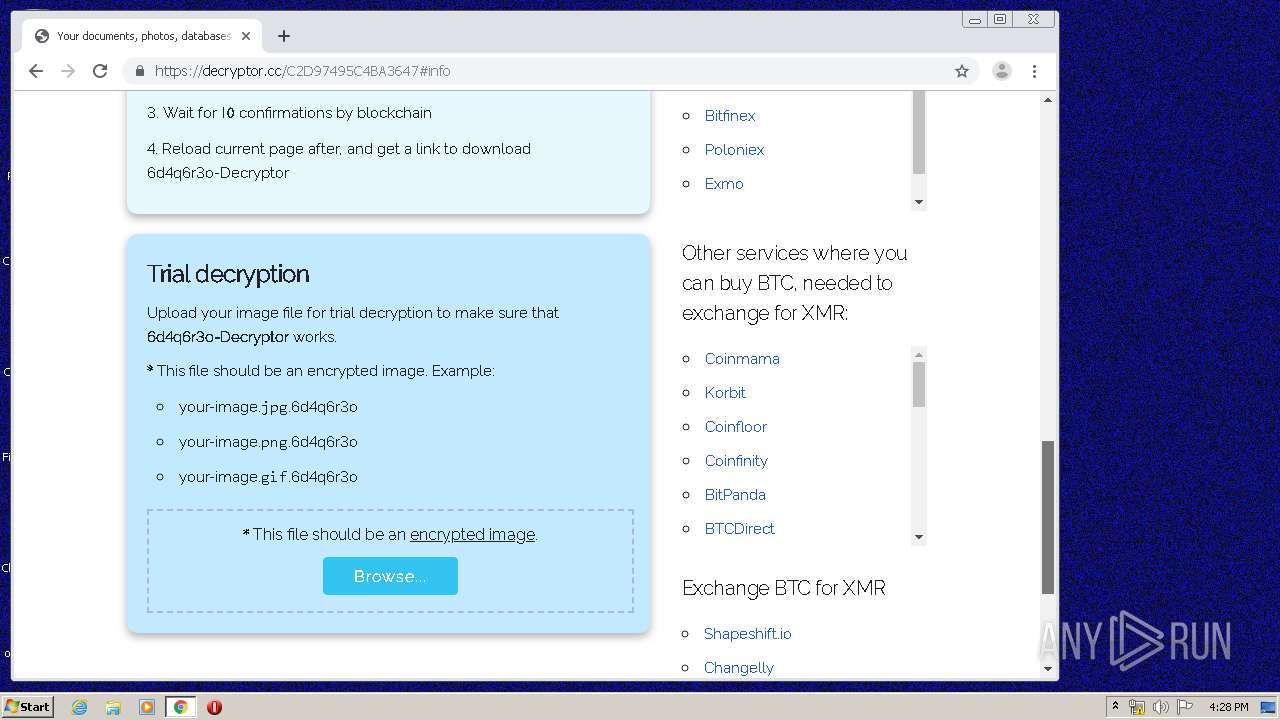Image resolution: width=1280 pixels, height=720 pixels.
Task: Minimize the Chrome window
Action: point(974,19)
